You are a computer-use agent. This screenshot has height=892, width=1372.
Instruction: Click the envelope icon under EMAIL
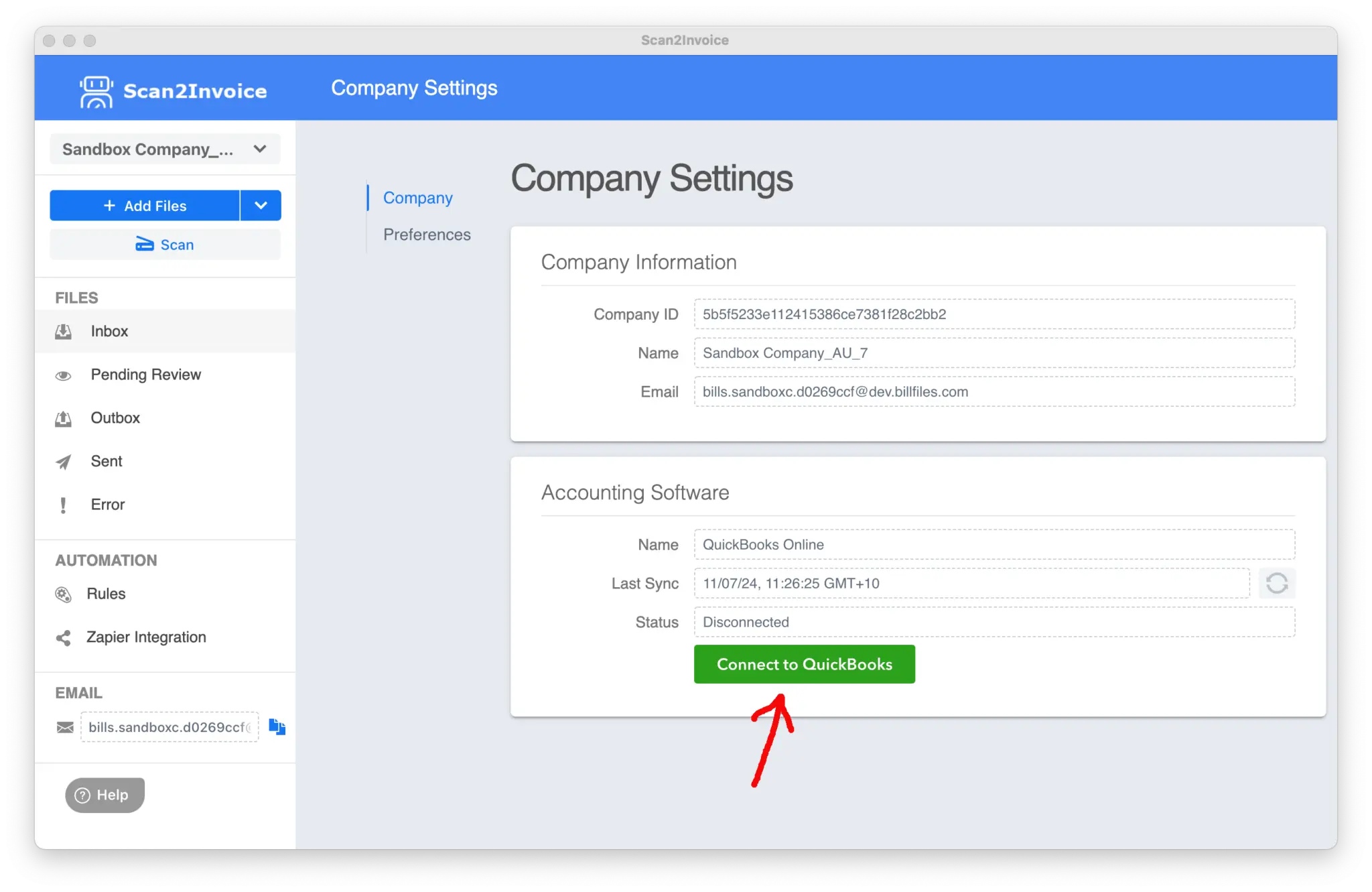[x=65, y=728]
